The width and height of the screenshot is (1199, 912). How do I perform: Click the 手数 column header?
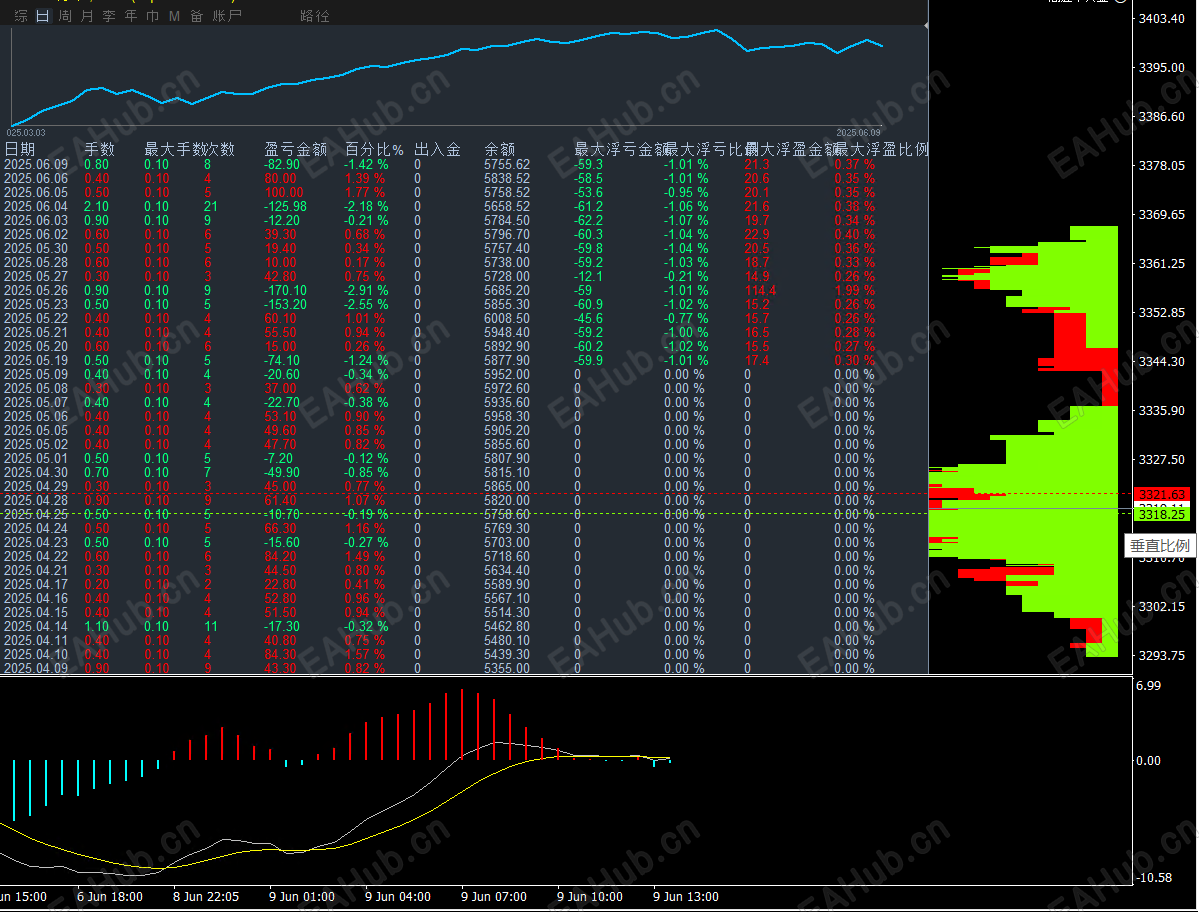pyautogui.click(x=99, y=149)
